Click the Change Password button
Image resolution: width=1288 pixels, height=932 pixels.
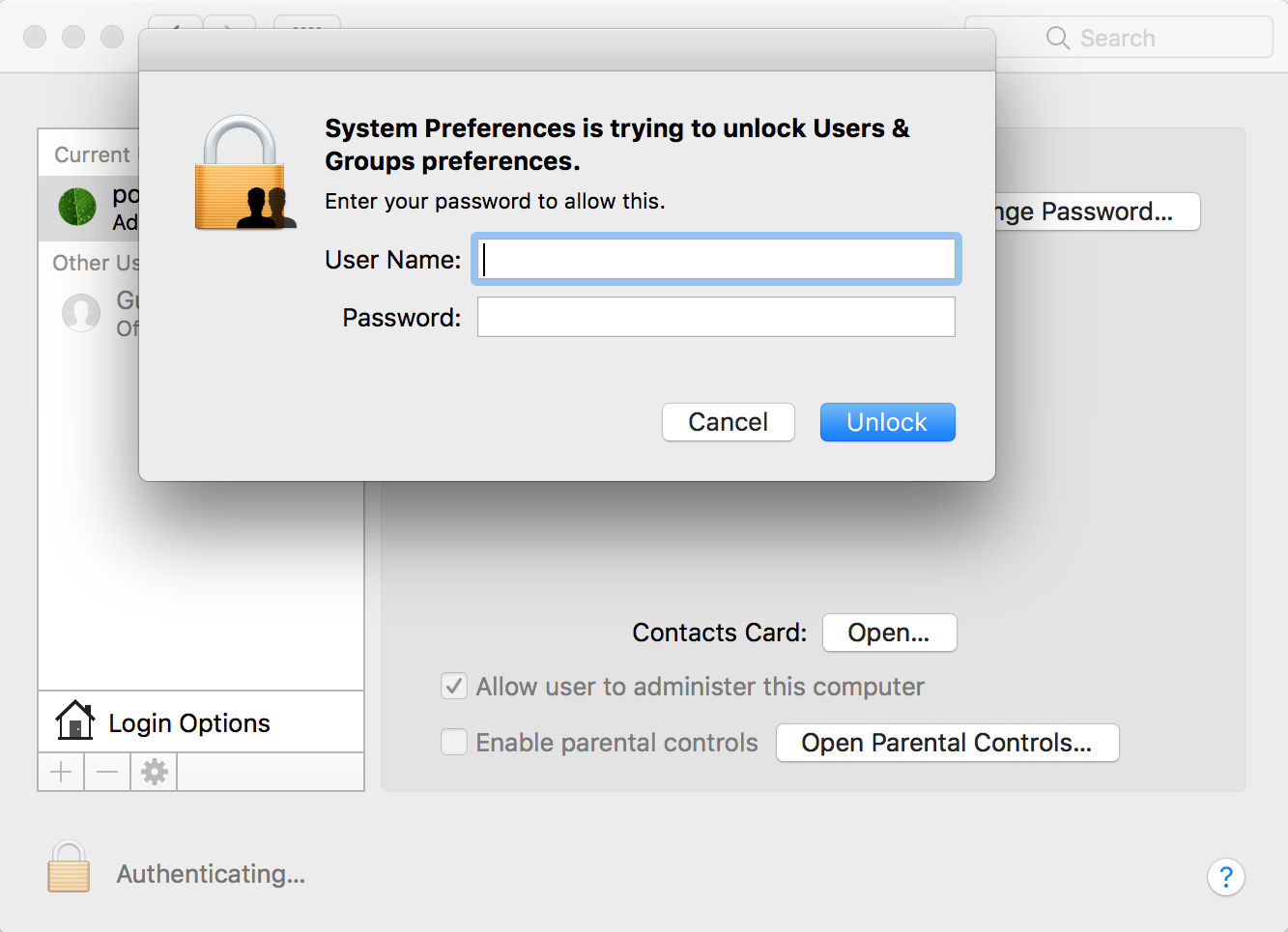[x=1098, y=212]
